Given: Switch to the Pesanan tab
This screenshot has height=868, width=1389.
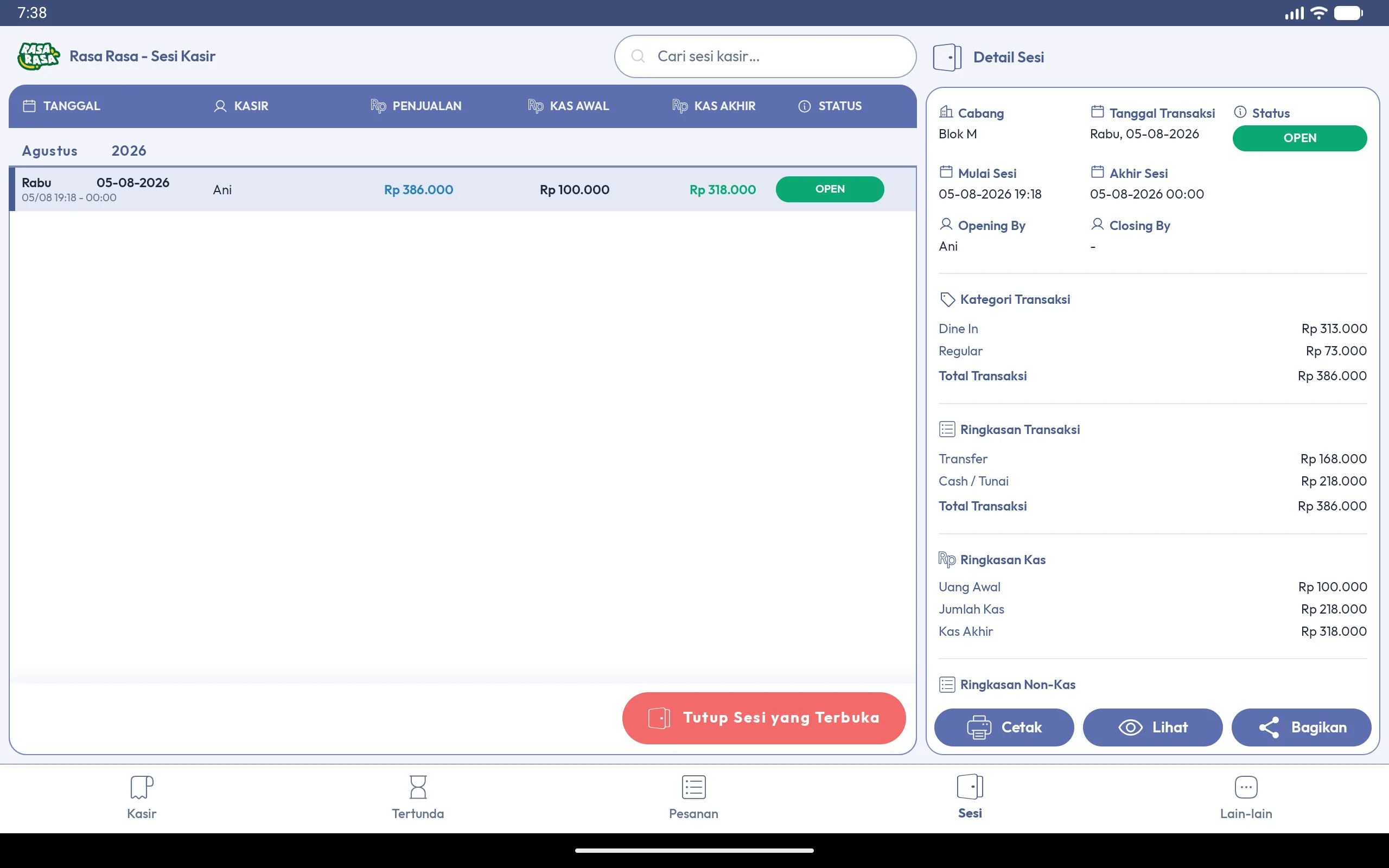Looking at the screenshot, I should coord(694,797).
